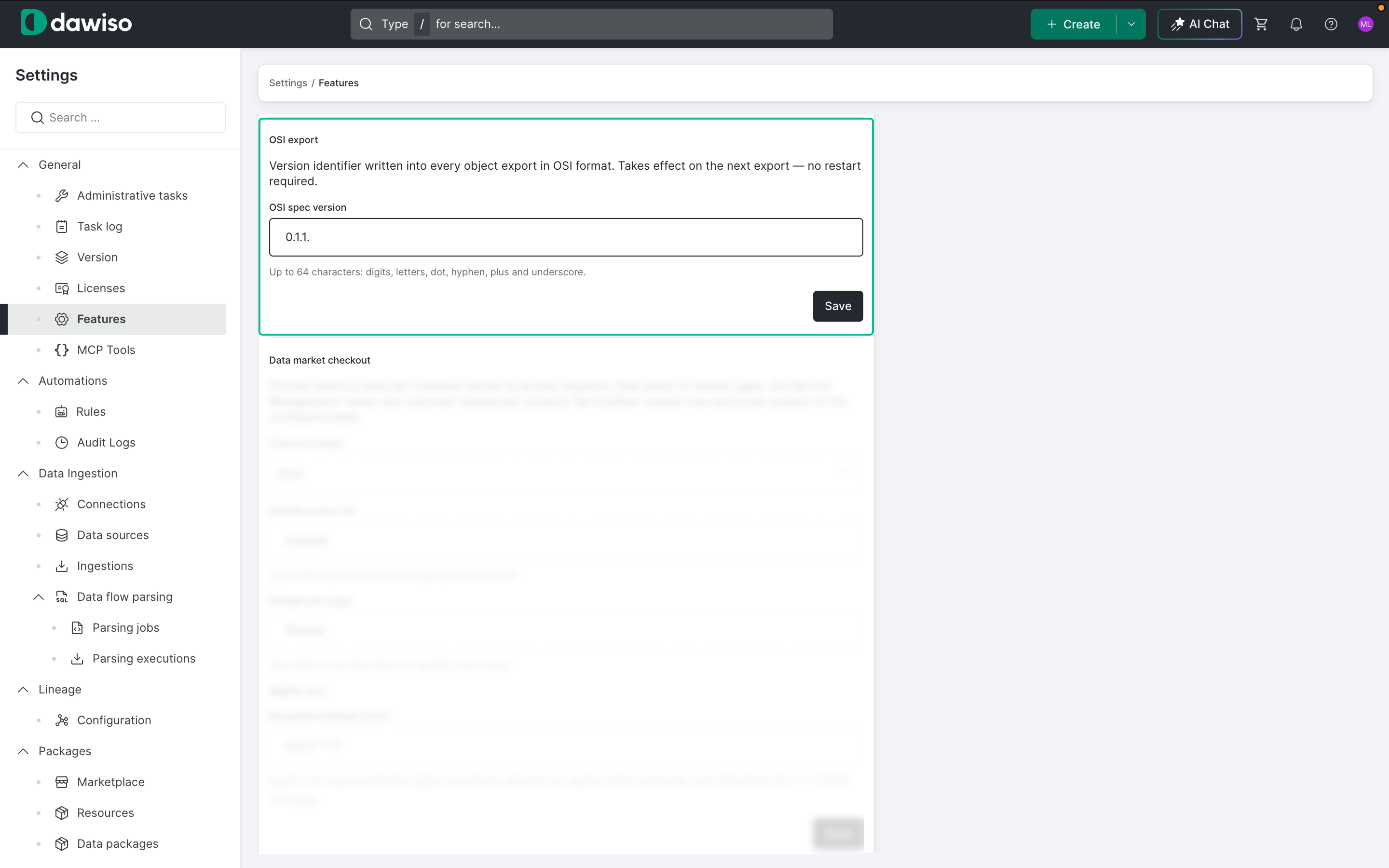Screen dimensions: 1389x868
Task: Click the Licenses certificate icon
Action: coord(61,288)
